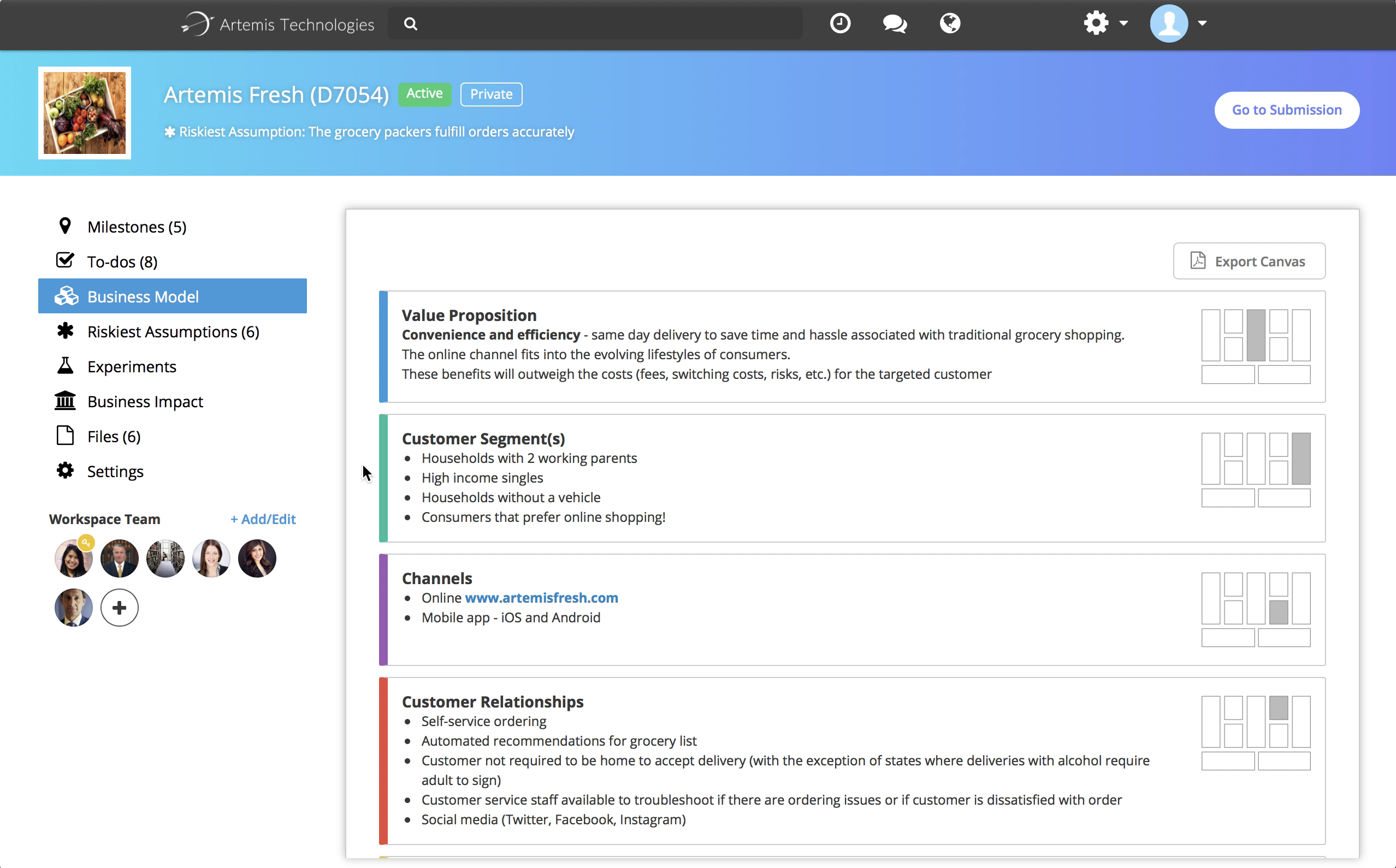
Task: Click the Active status badge
Action: pyautogui.click(x=424, y=93)
